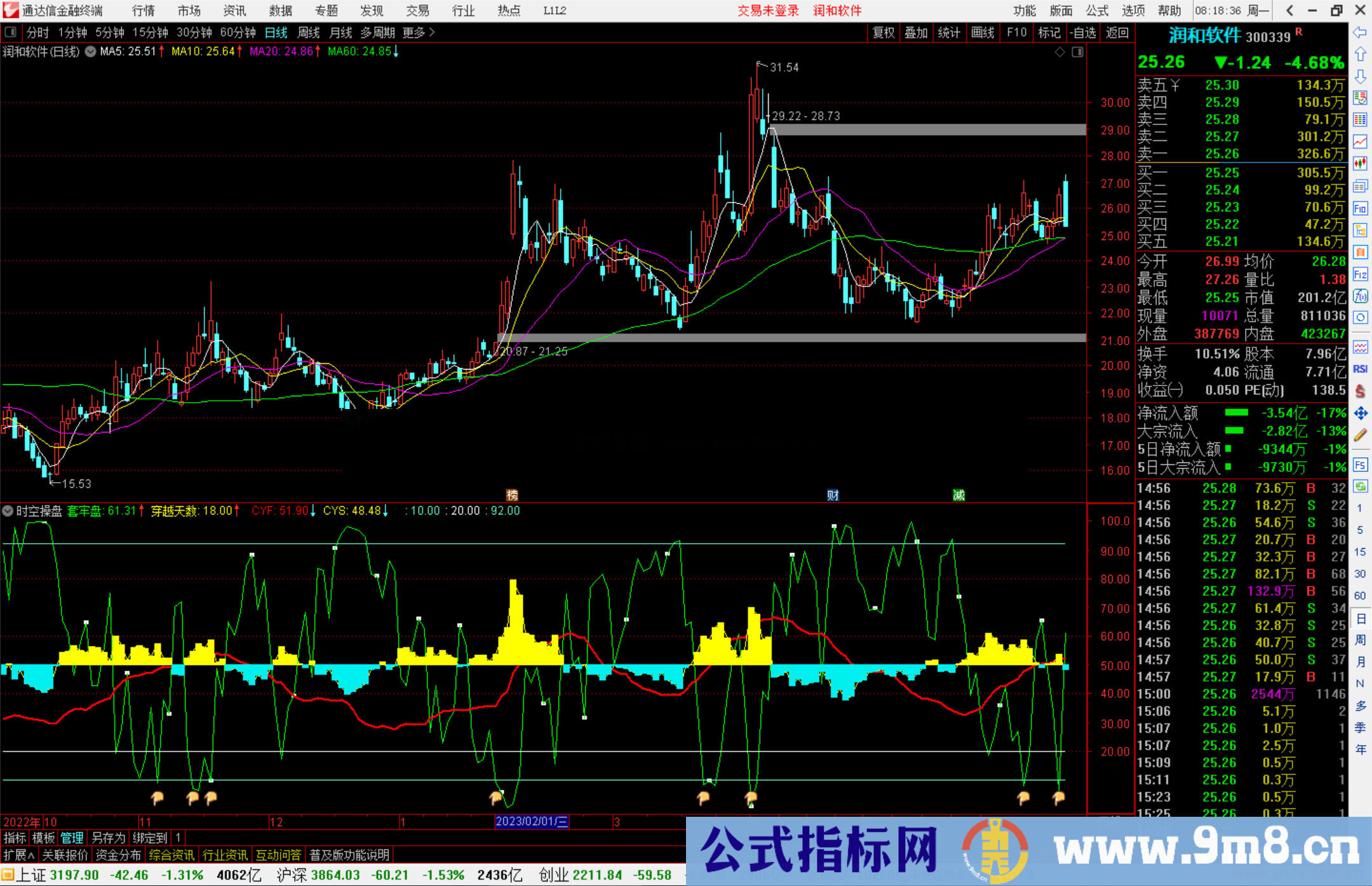Click the 画线 draw-line button
Viewport: 1372px width, 886px height.
click(x=983, y=32)
